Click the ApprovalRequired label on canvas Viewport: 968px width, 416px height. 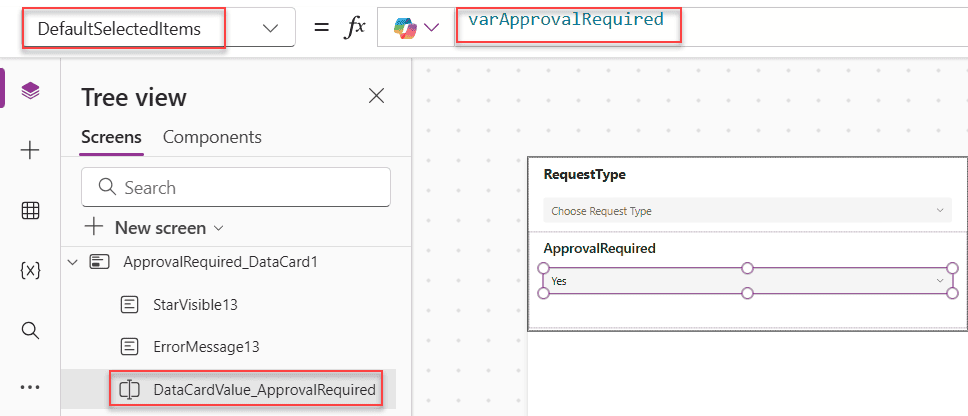(599, 249)
